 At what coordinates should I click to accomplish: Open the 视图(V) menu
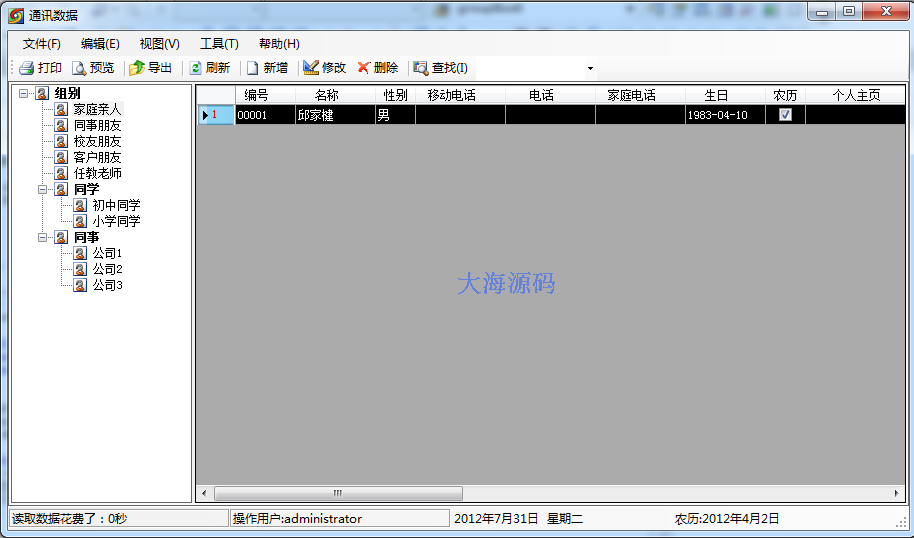[160, 44]
